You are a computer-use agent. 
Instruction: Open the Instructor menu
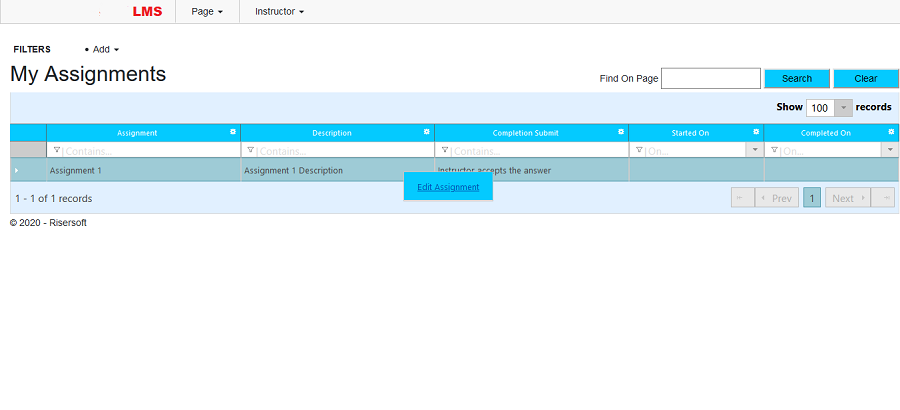(279, 12)
